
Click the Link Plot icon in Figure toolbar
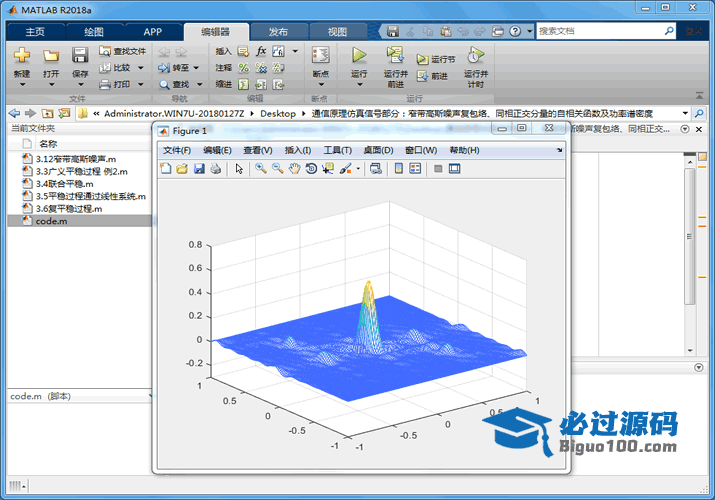pyautogui.click(x=376, y=169)
